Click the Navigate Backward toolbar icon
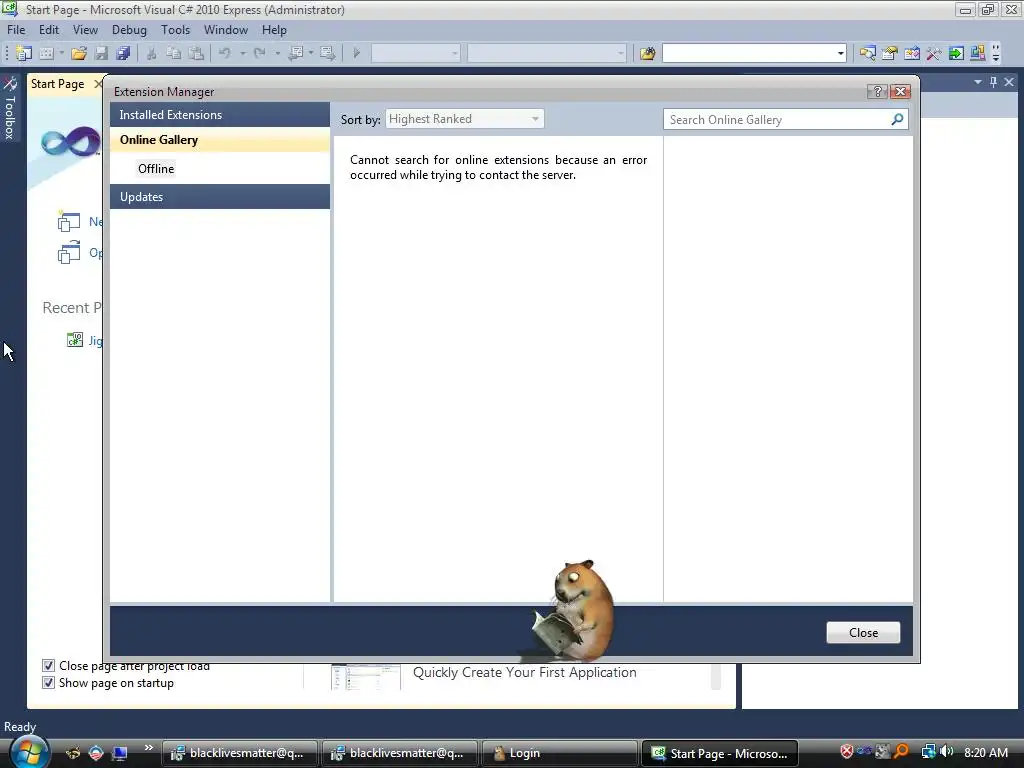 coord(296,53)
